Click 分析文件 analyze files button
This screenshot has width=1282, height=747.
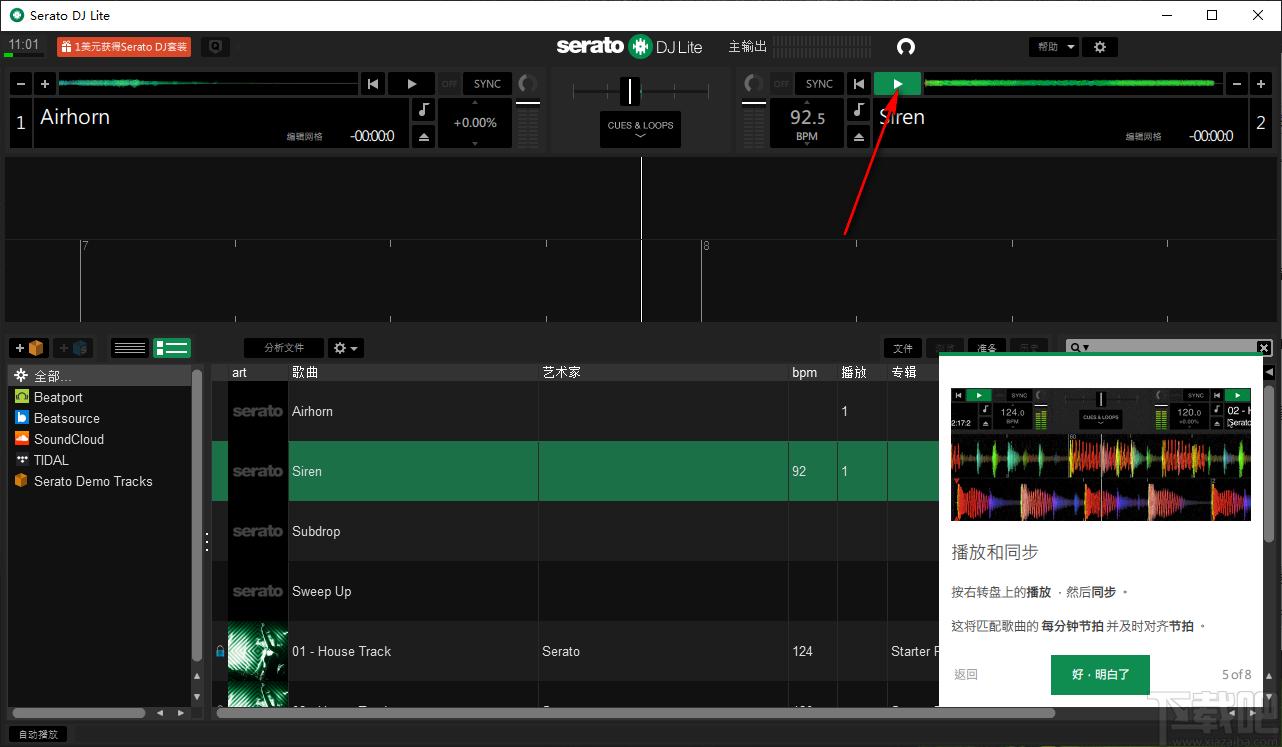point(284,348)
